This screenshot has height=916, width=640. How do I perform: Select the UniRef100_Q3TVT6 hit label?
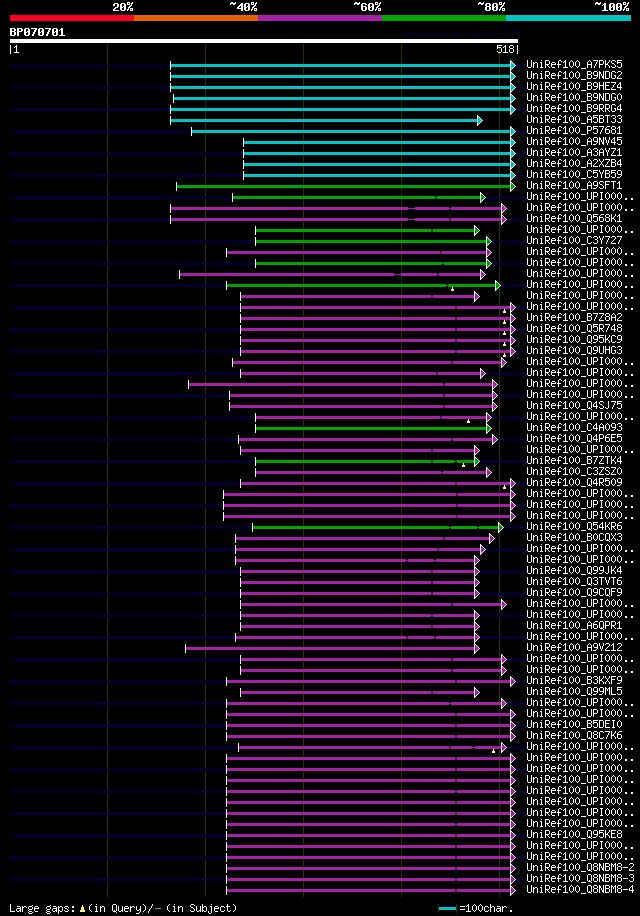(x=574, y=582)
